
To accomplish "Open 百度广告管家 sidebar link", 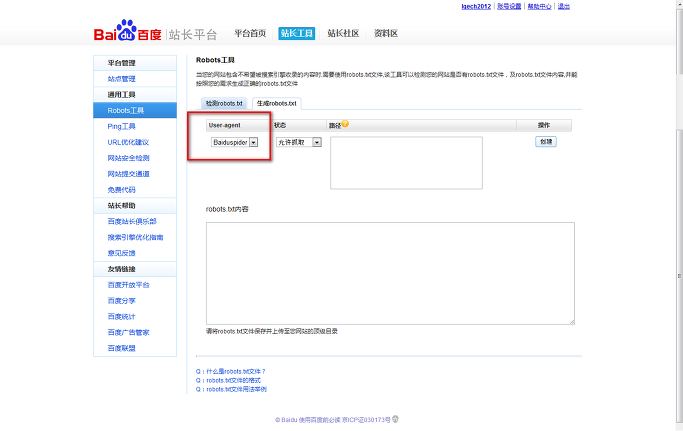I will (x=128, y=333).
